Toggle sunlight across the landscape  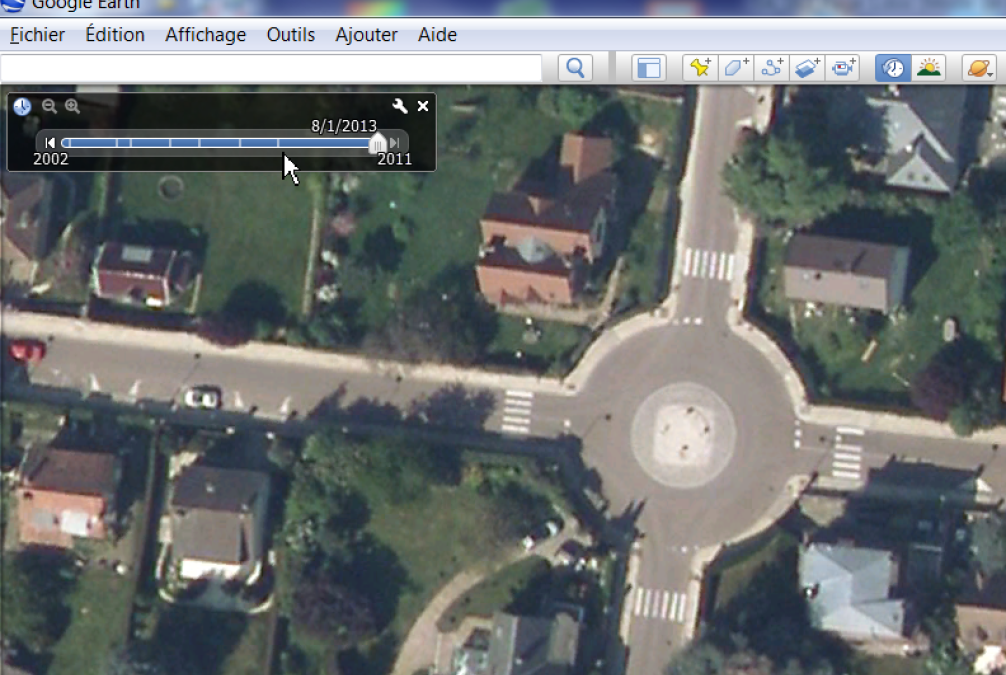[x=929, y=68]
